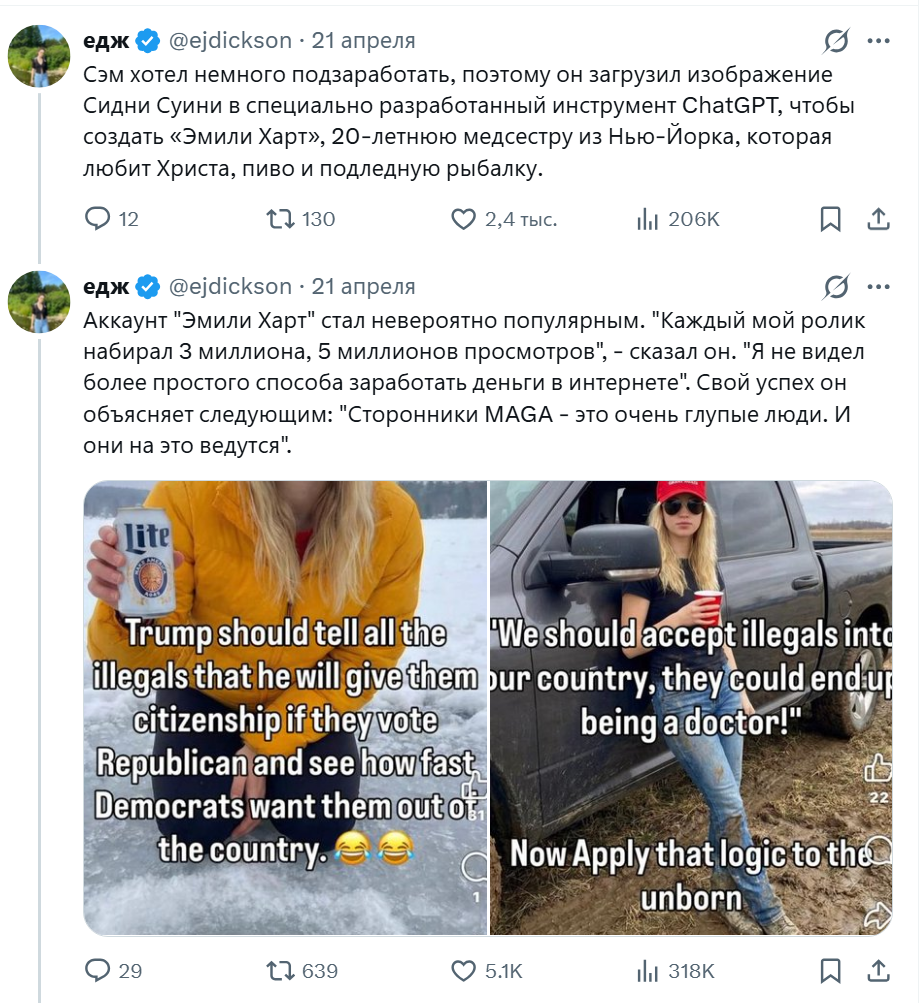Repost the tweet with 639 reposts
This screenshot has width=923, height=1003.
coord(302,971)
